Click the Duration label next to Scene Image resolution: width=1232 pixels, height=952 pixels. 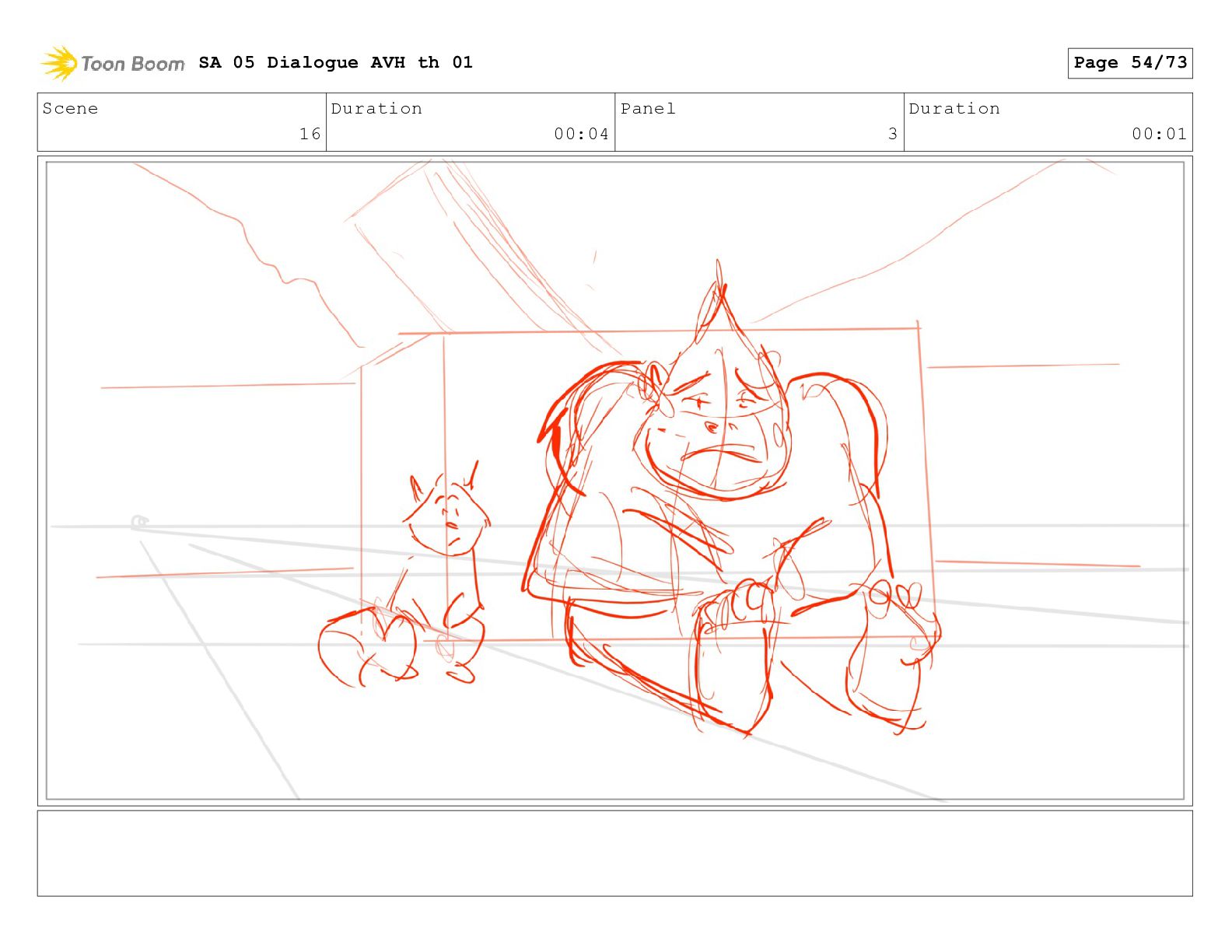click(x=376, y=108)
